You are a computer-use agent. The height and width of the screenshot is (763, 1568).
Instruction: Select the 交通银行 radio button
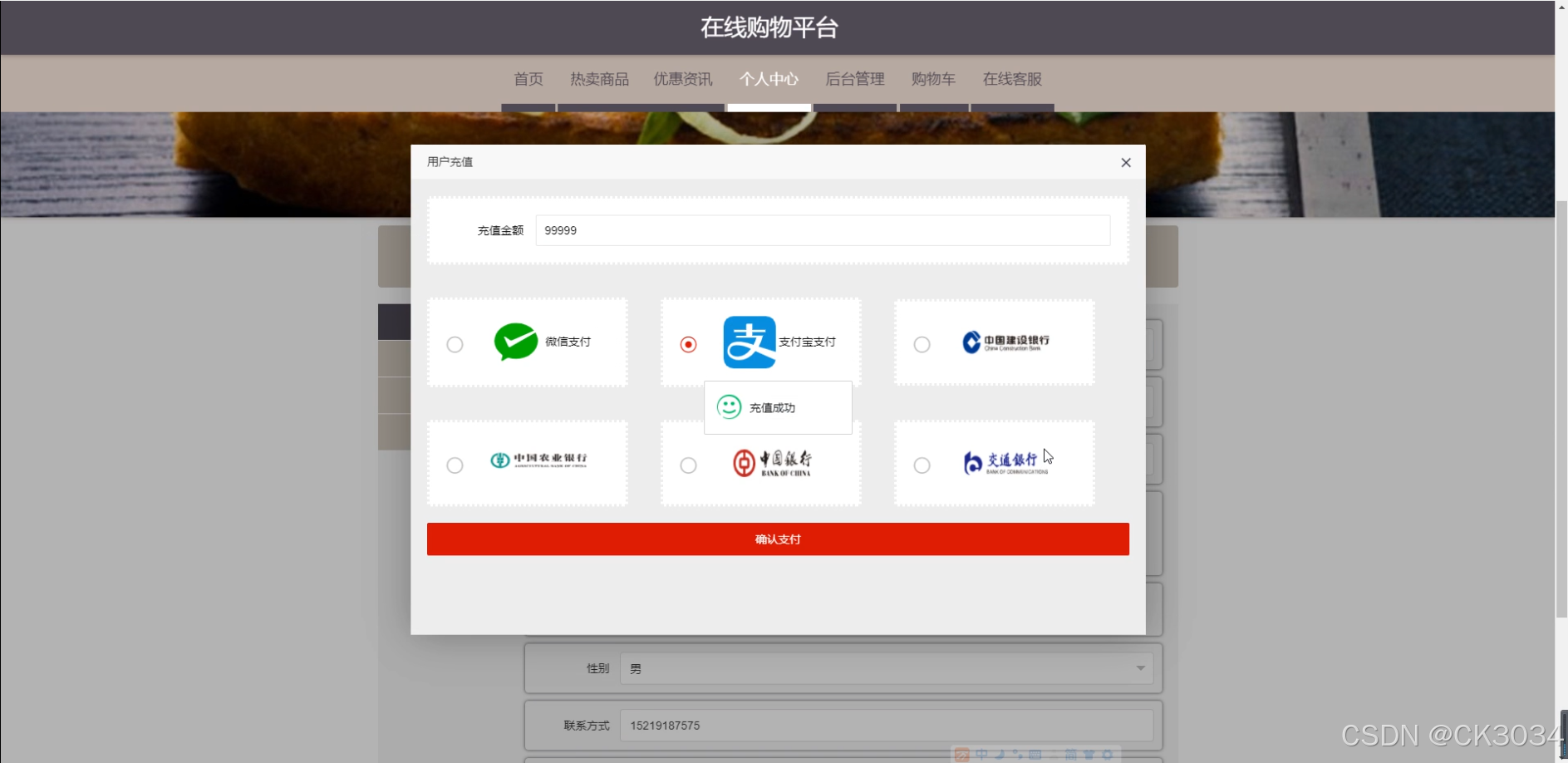pos(922,465)
